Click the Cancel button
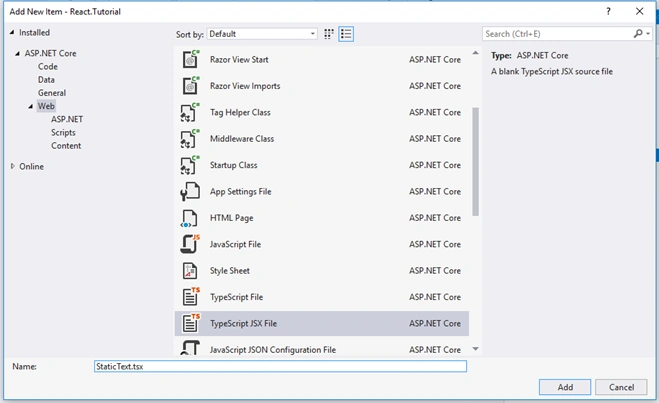The image size is (659, 403). [621, 387]
